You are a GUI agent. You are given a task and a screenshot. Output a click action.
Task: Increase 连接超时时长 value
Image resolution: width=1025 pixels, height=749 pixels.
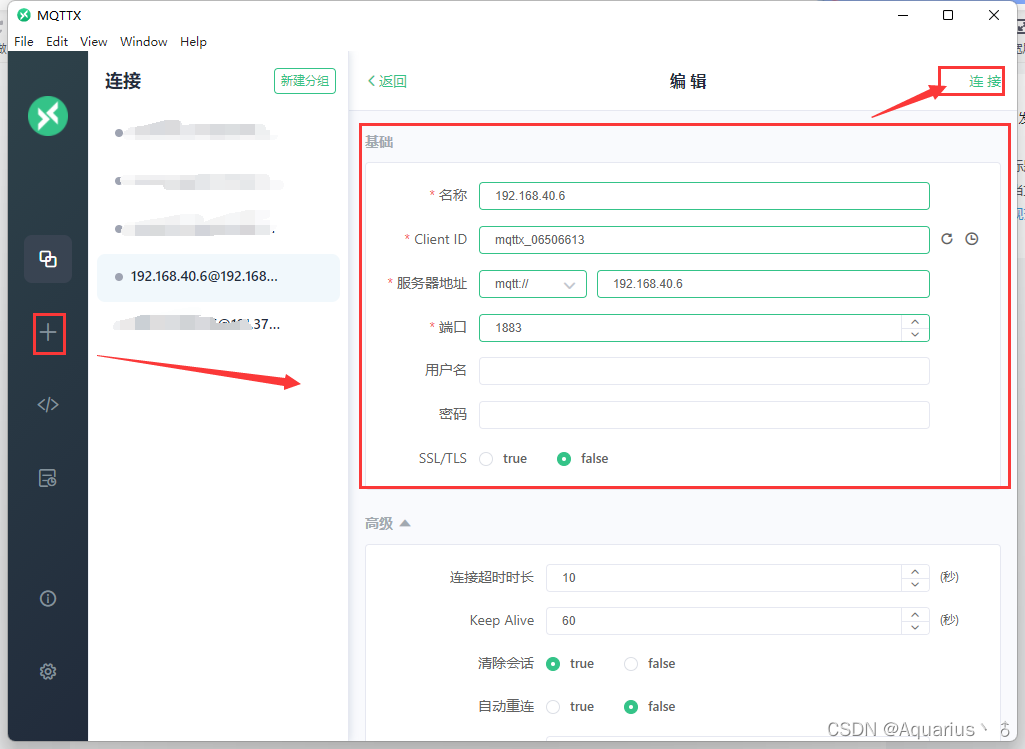click(x=915, y=571)
